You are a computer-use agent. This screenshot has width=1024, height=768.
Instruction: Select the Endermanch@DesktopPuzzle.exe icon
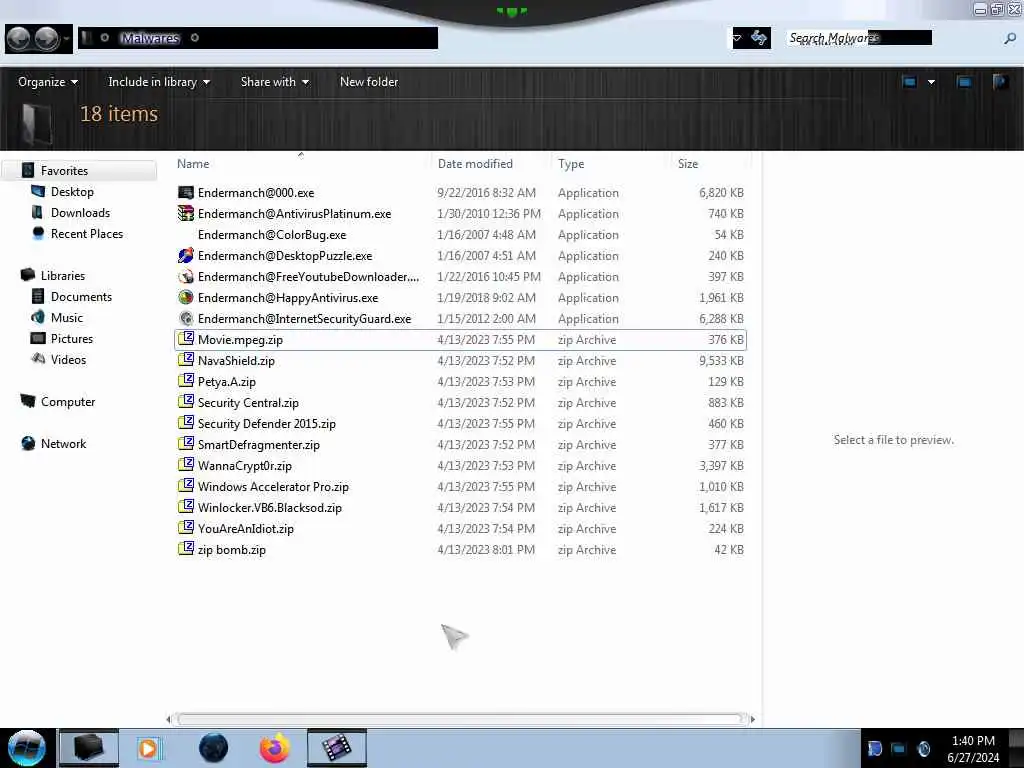tap(186, 255)
